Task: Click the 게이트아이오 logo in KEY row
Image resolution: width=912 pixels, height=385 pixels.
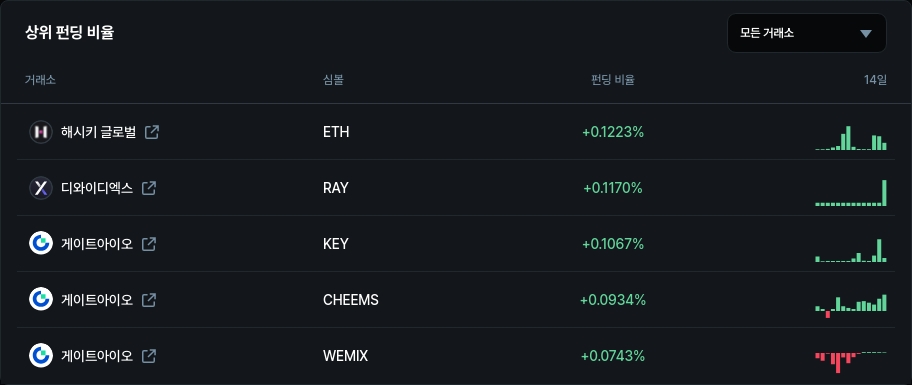Action: (41, 244)
